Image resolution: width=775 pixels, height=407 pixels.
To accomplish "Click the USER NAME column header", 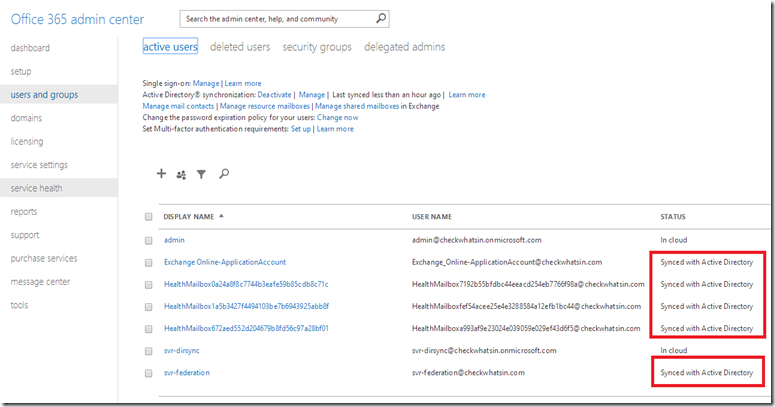I will coord(432,217).
